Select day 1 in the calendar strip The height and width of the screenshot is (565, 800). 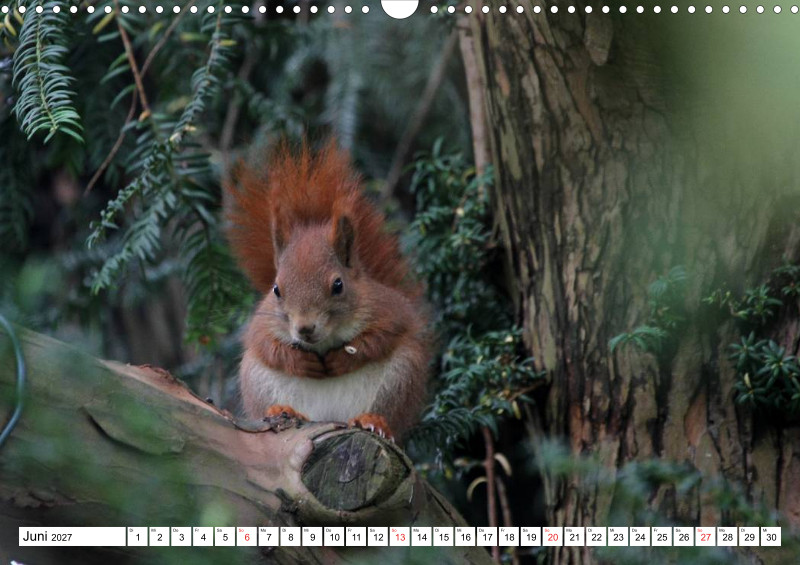click(137, 537)
